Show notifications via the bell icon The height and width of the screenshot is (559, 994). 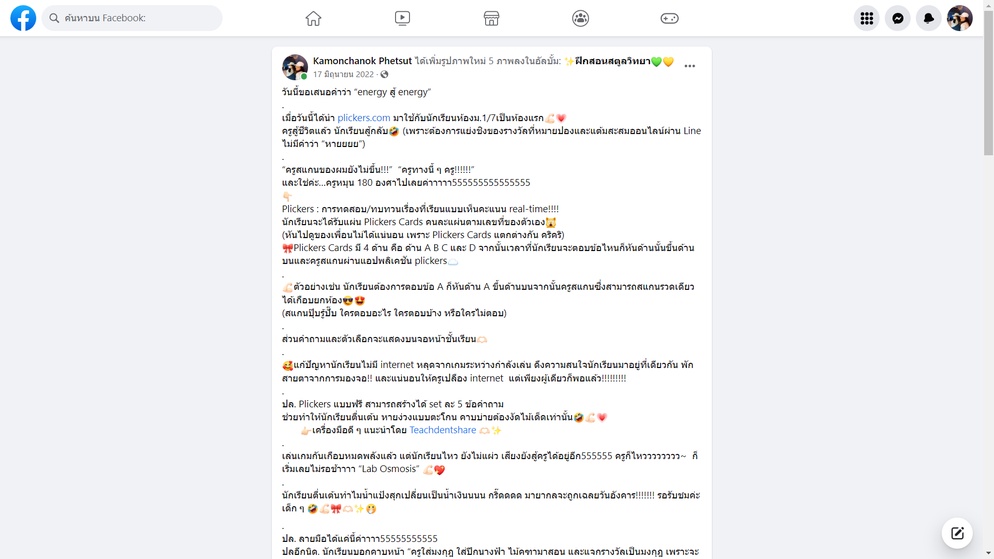click(x=929, y=18)
